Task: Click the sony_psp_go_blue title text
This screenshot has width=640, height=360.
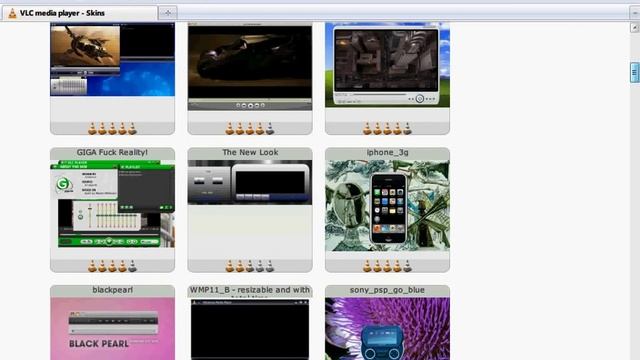Action: click(387, 290)
